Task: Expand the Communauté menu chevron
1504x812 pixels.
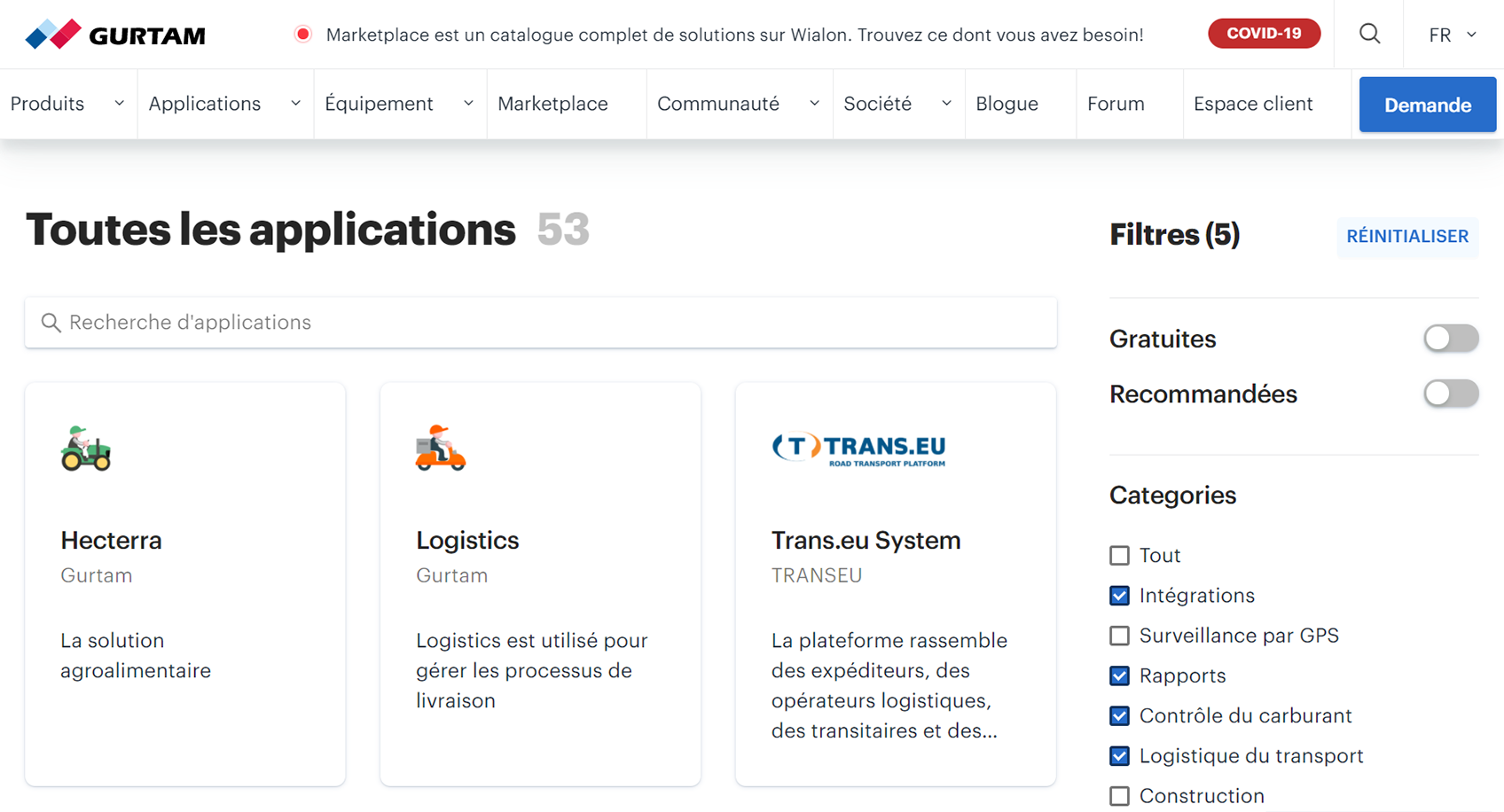Action: [x=814, y=104]
